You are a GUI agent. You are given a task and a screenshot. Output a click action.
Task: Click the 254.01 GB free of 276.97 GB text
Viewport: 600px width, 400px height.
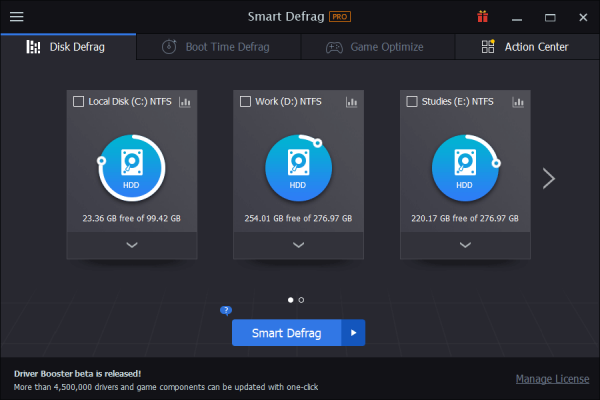(x=298, y=219)
